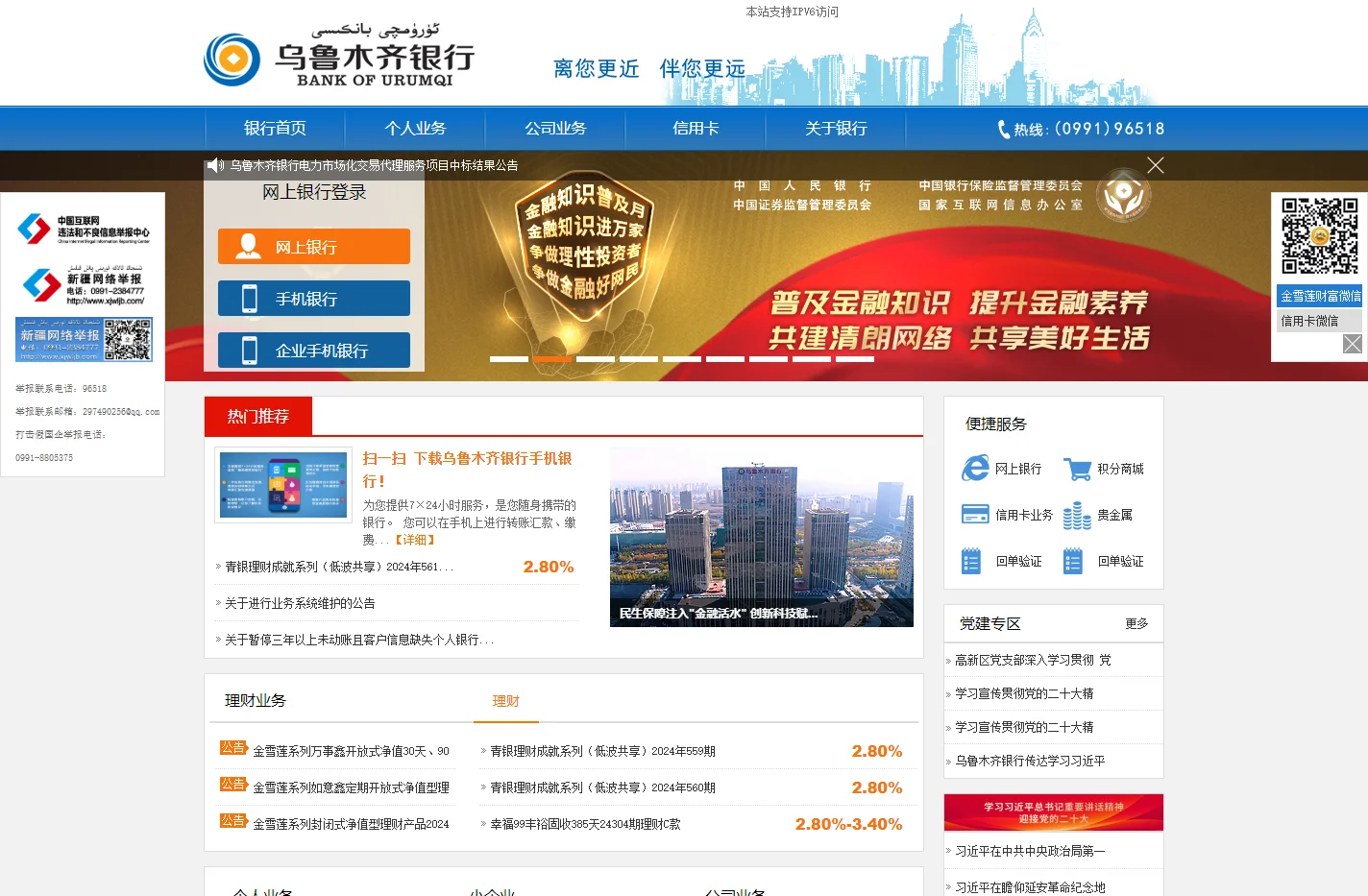Open 青银理财成就系列 2024年559期 product
Screen dimensions: 1368x896
(602, 751)
